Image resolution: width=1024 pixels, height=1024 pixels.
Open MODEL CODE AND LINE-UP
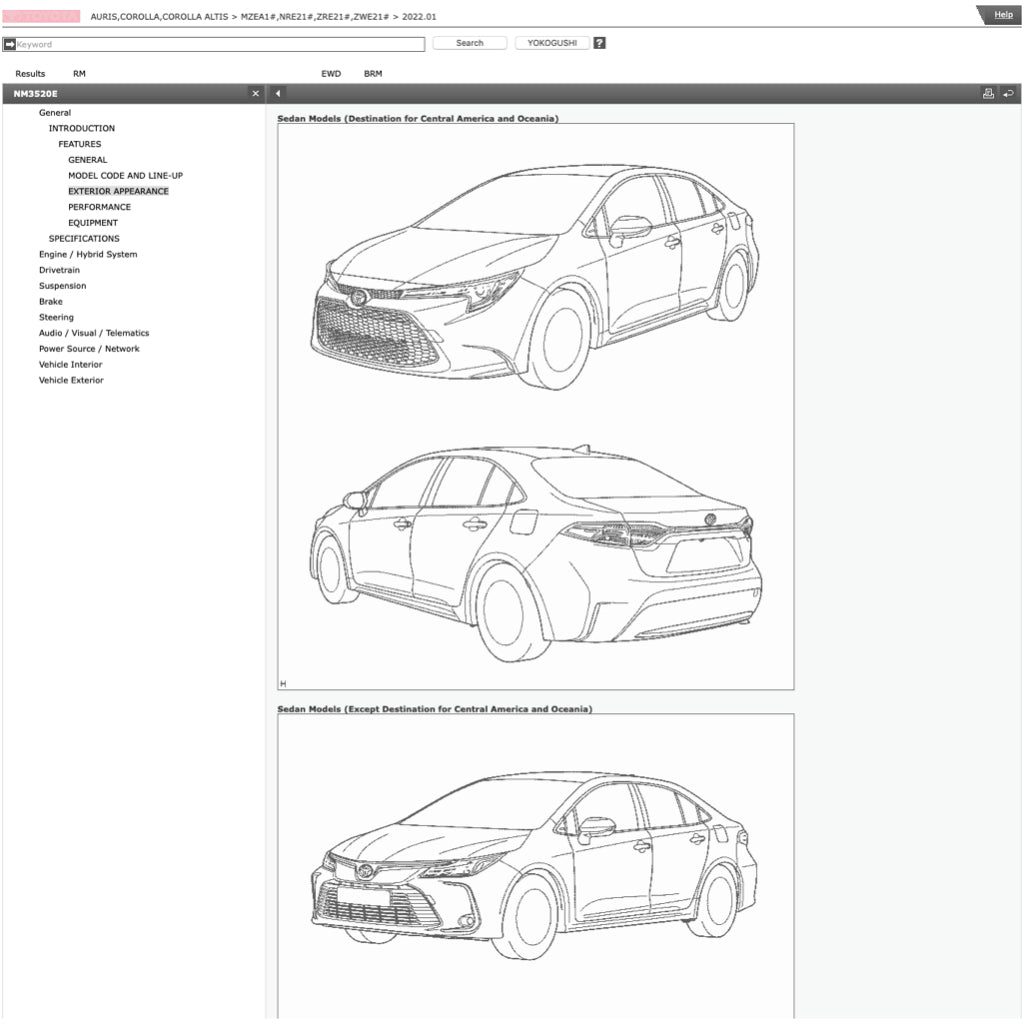pyautogui.click(x=125, y=175)
